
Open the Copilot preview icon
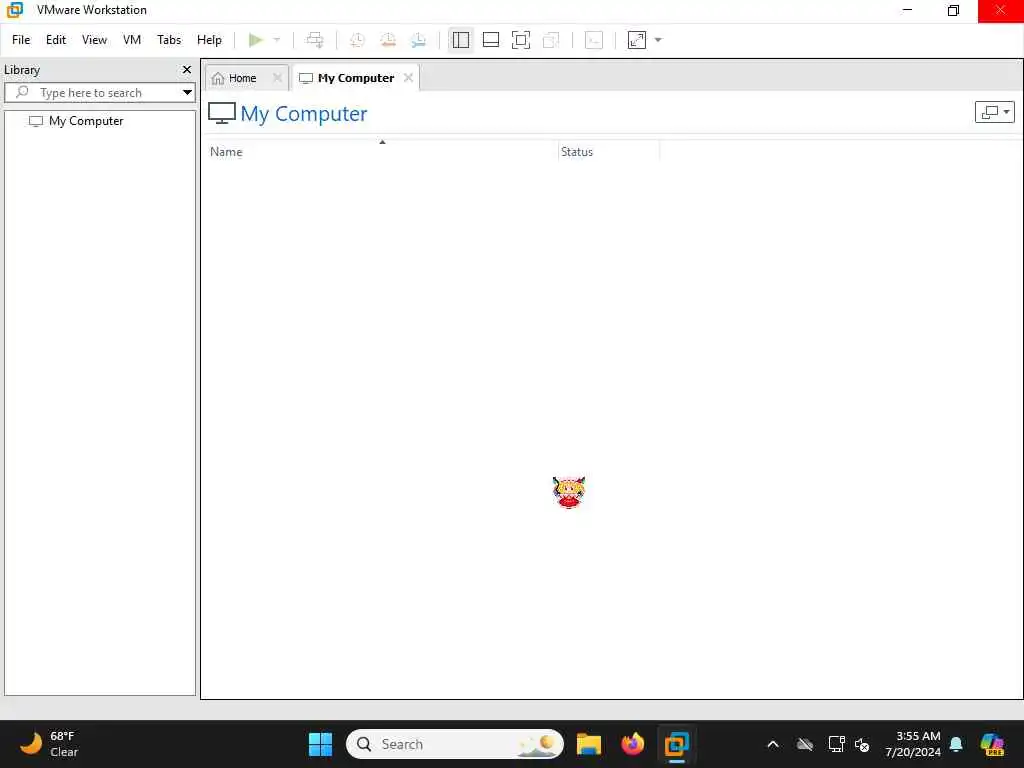pos(993,744)
